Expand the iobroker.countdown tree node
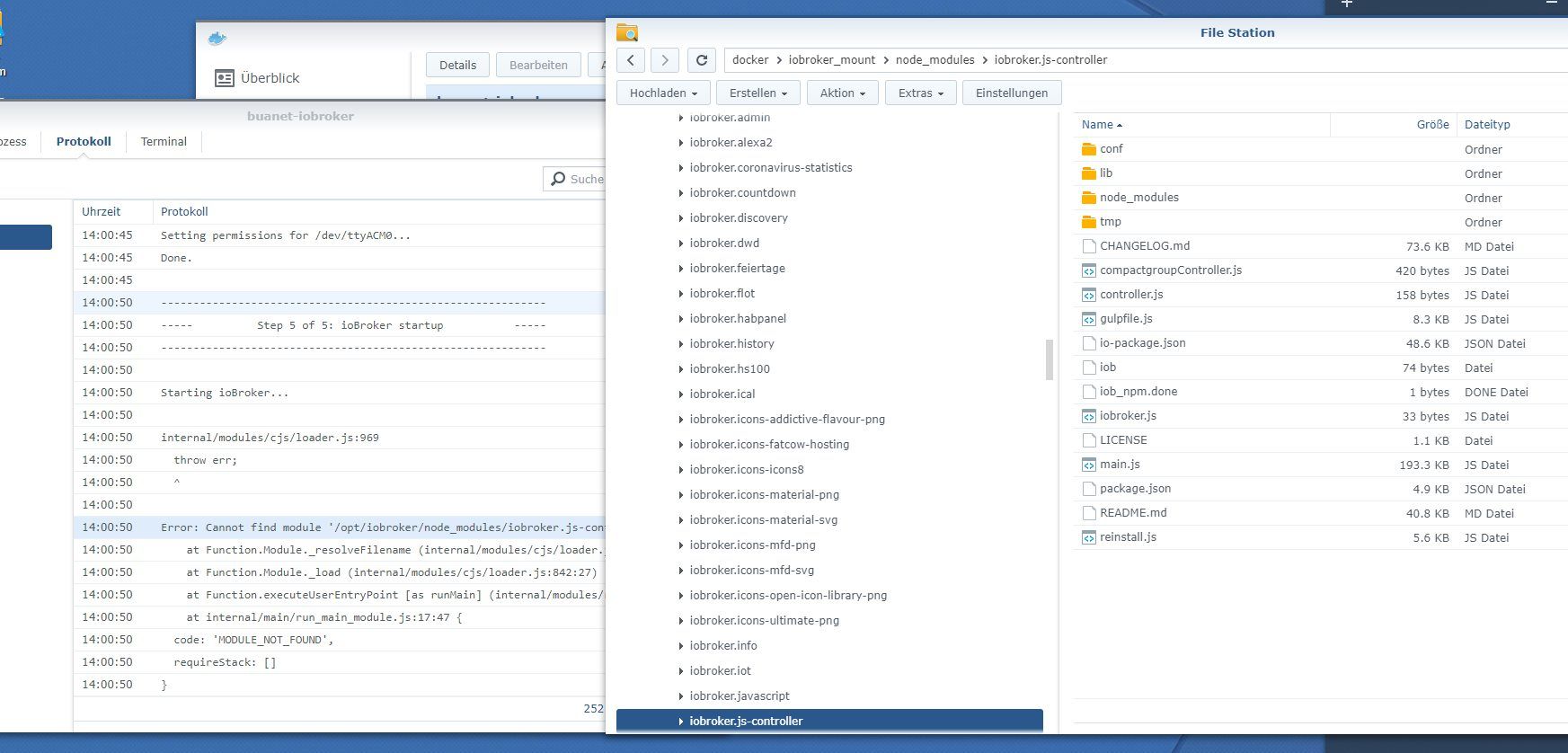 coord(681,193)
